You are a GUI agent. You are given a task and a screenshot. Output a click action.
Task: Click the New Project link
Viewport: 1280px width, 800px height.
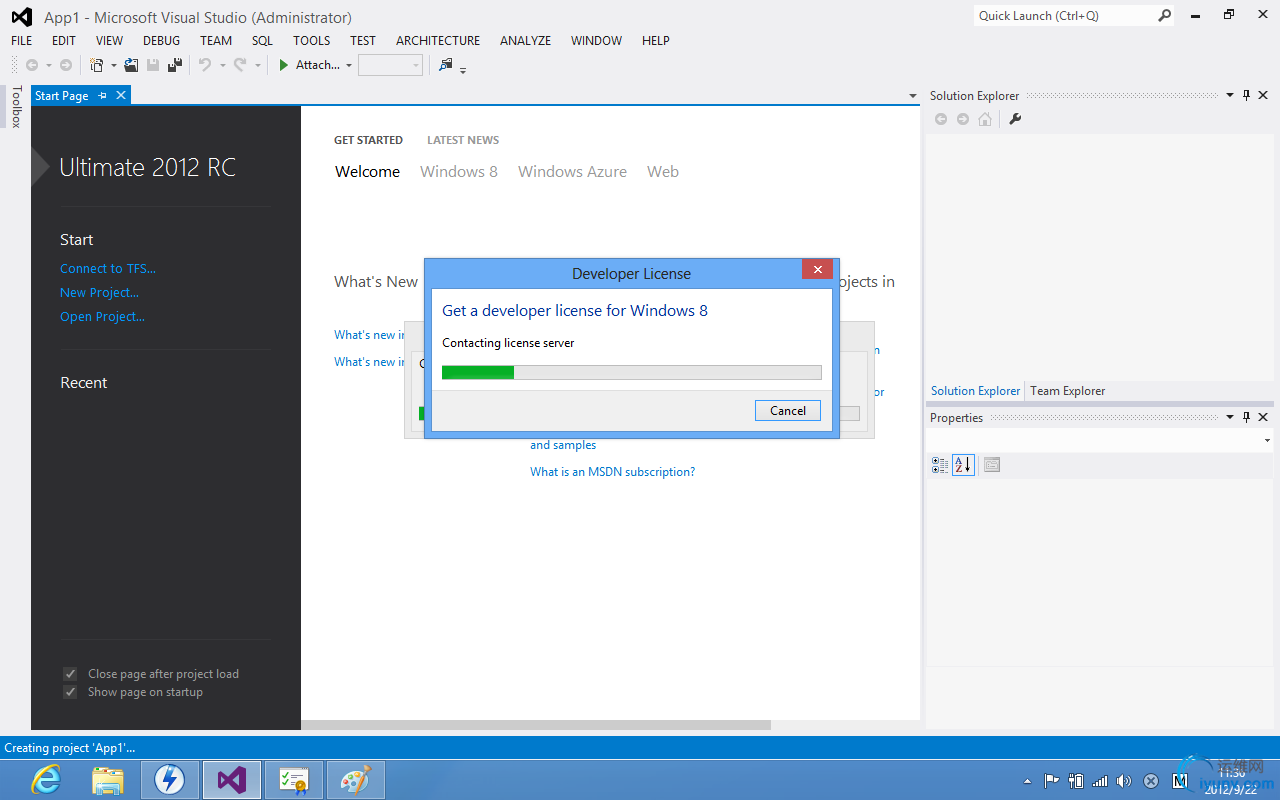point(99,292)
